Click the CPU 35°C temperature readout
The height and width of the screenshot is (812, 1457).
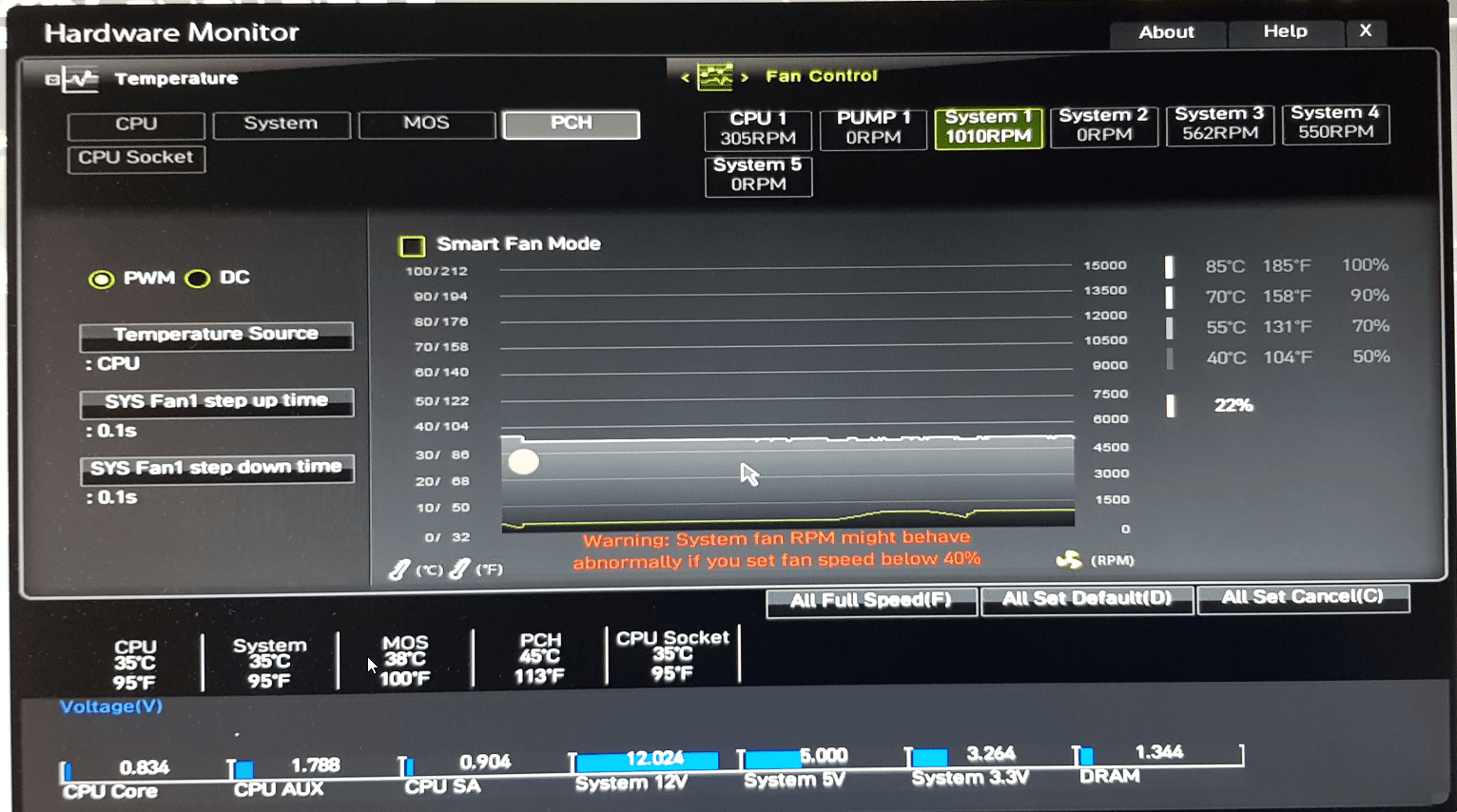pyautogui.click(x=134, y=665)
